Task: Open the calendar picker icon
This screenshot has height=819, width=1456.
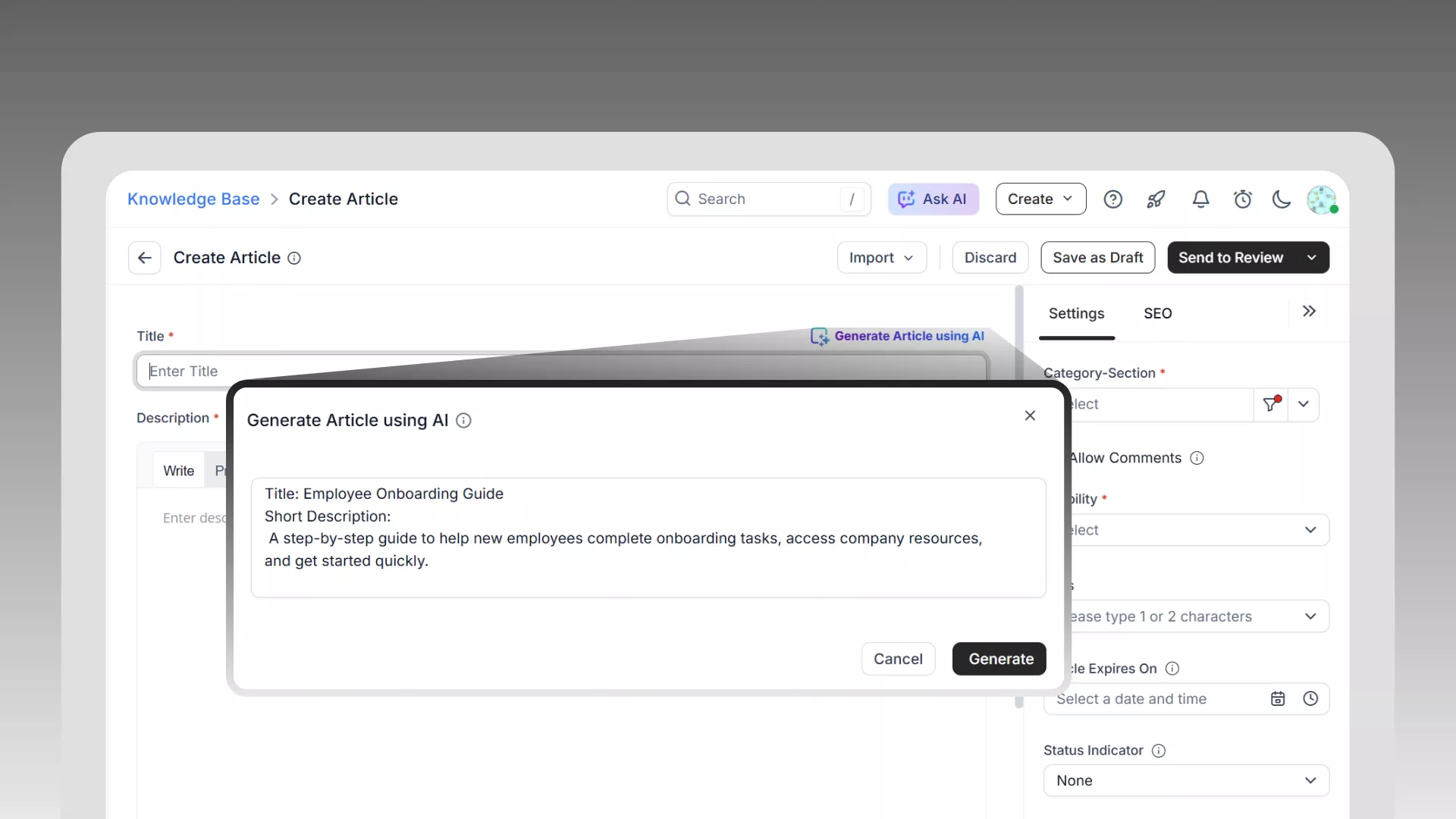Action: tap(1278, 699)
